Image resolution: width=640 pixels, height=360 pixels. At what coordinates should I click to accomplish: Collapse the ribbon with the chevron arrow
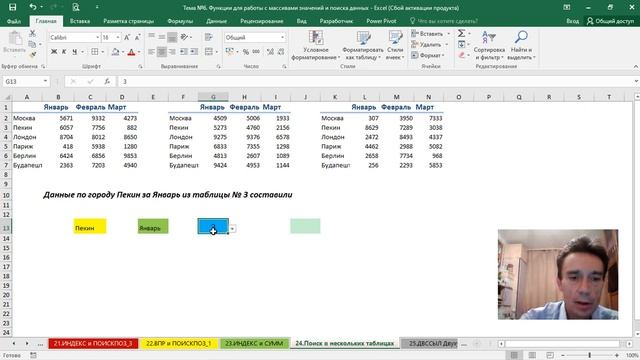coord(636,67)
